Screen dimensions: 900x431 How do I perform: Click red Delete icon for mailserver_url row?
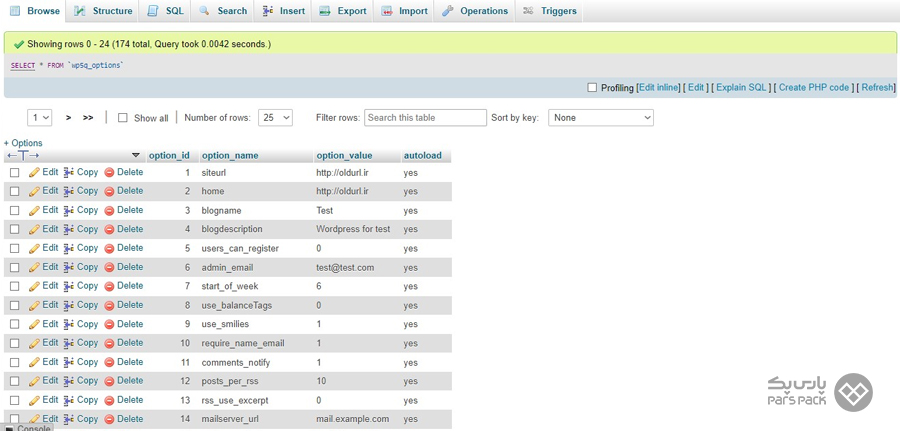click(109, 419)
